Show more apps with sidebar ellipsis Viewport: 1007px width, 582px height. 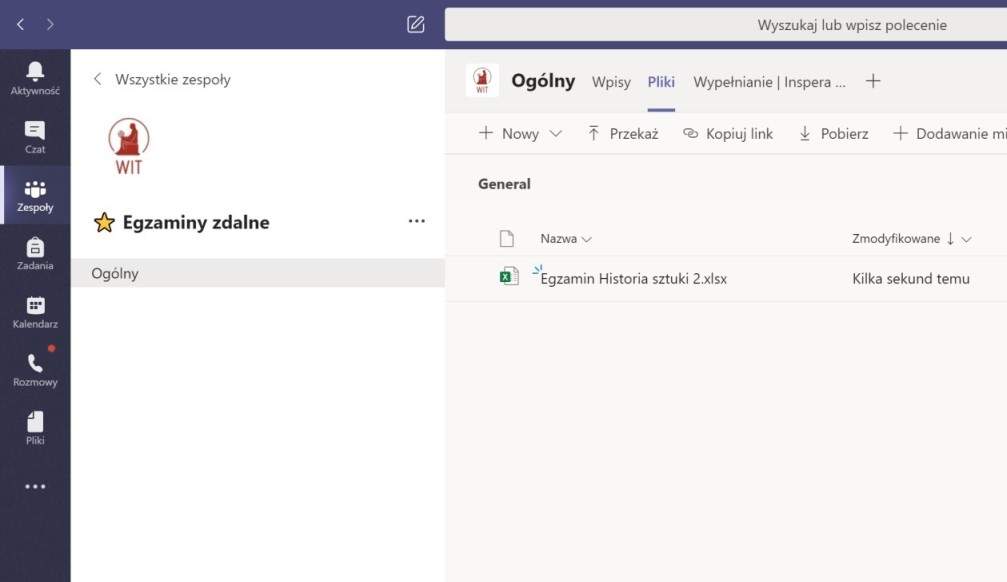pos(35,486)
